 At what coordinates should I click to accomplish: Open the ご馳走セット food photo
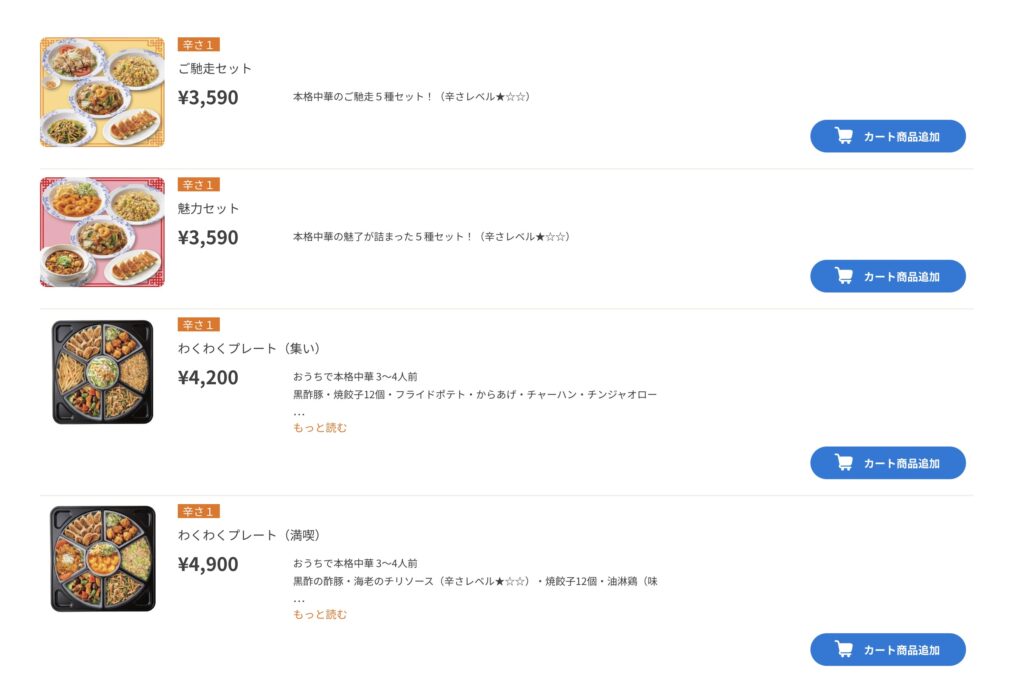pos(102,92)
